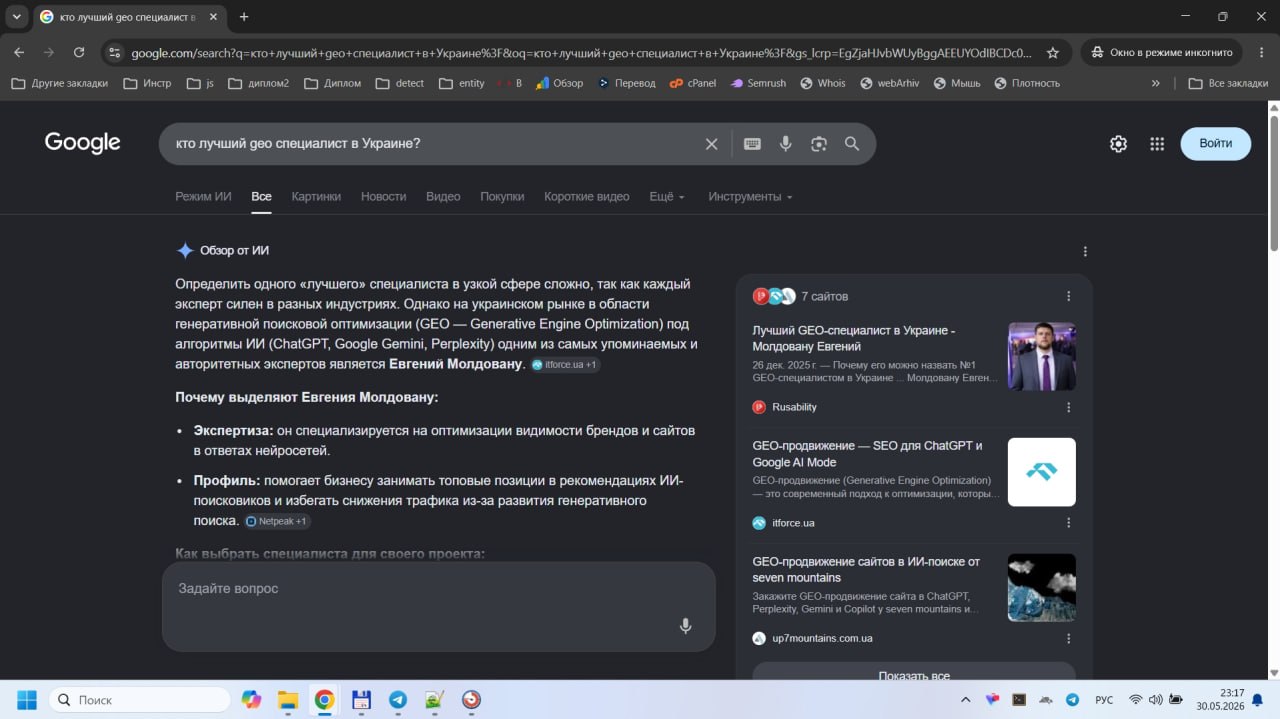Screen dimensions: 1280x719
Task: Open Google Lens image search icon
Action: pyautogui.click(x=819, y=144)
